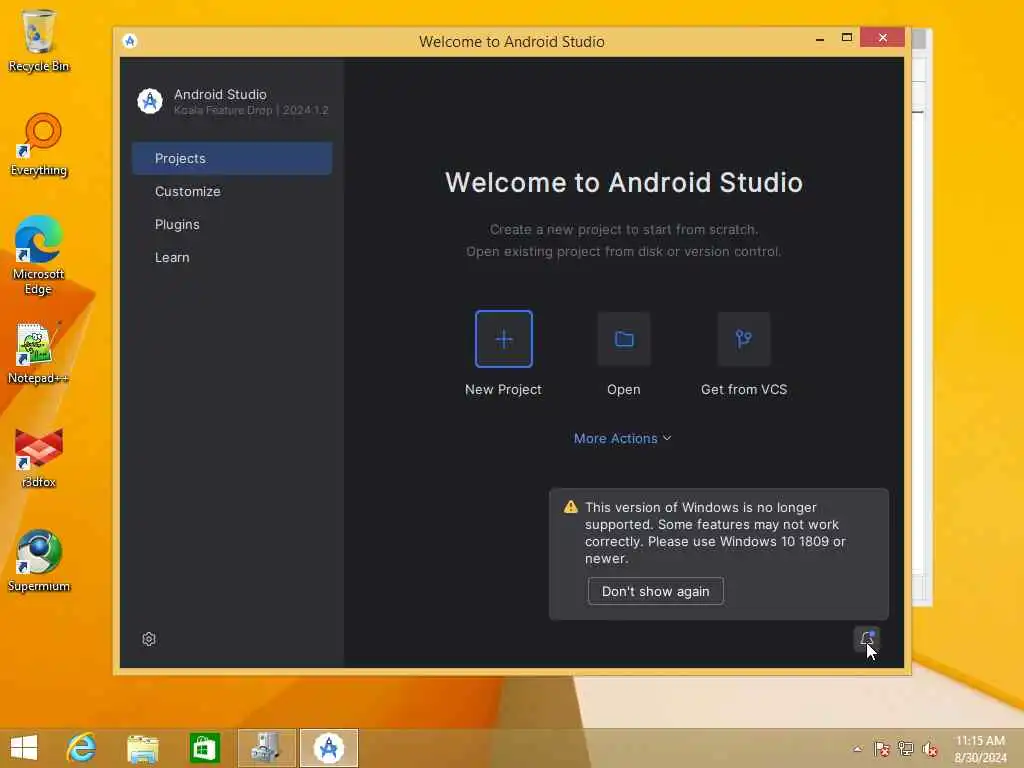Open File Explorer from the taskbar
This screenshot has height=768, width=1024.
pos(142,748)
